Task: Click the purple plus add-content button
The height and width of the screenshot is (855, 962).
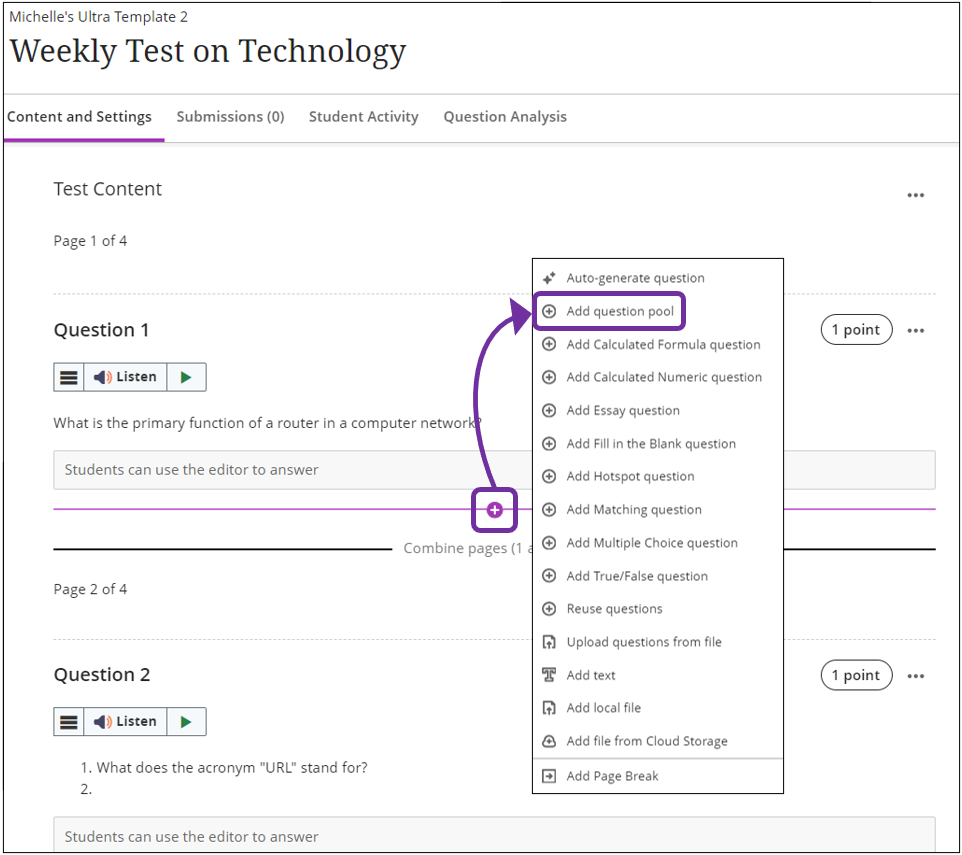Action: [494, 510]
